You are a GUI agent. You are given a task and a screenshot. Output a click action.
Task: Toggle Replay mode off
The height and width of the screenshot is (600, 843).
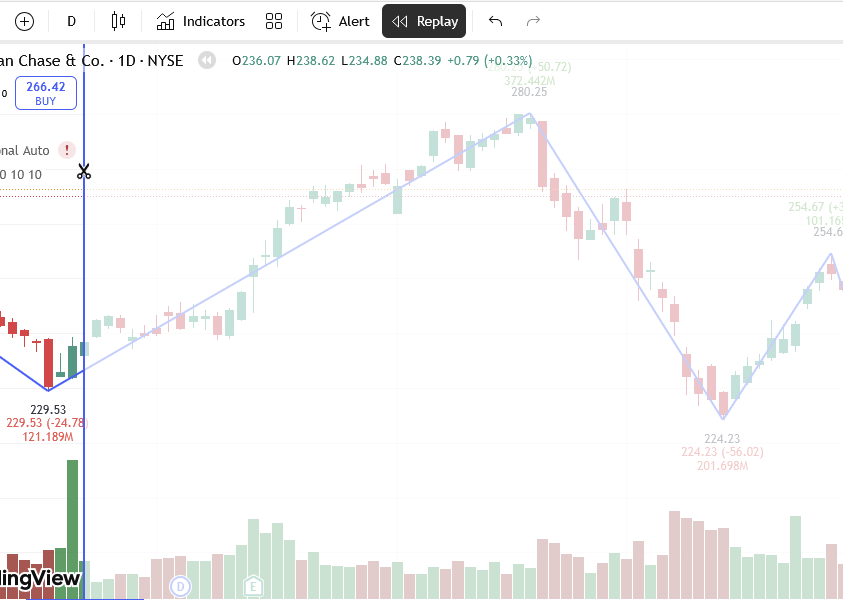(x=423, y=21)
